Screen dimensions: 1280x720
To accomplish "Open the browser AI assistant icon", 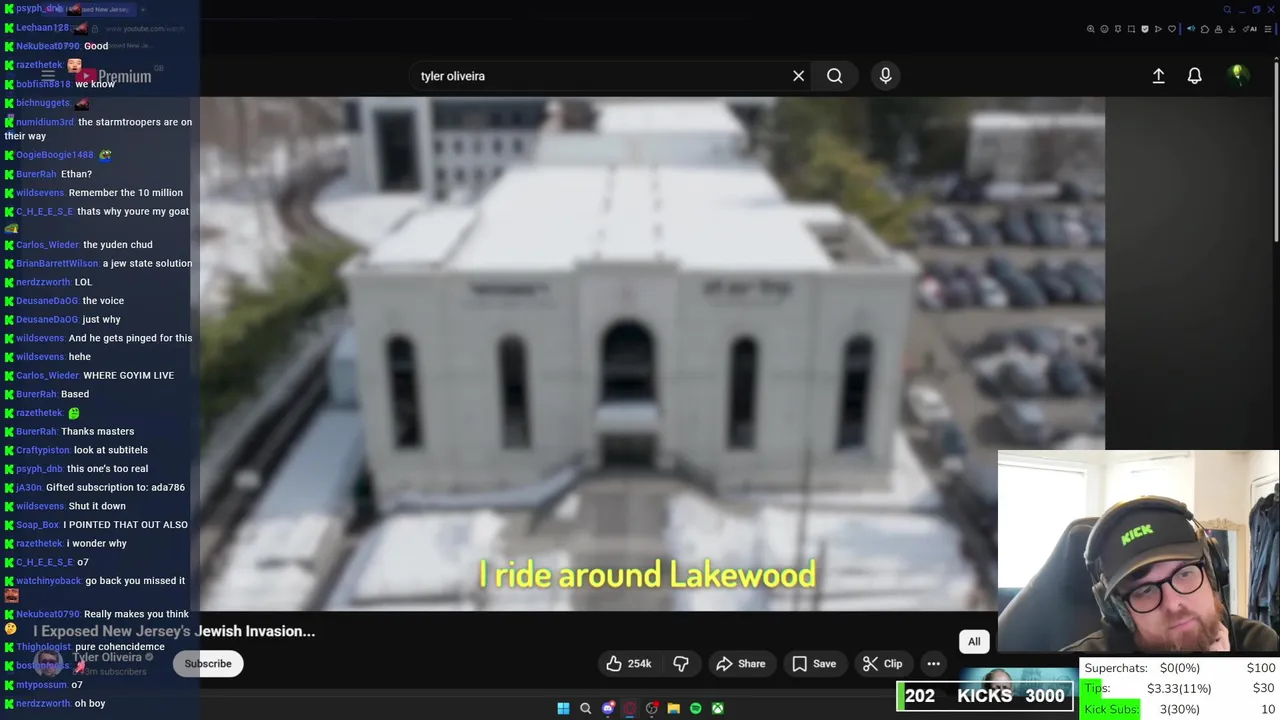I will point(1250,29).
